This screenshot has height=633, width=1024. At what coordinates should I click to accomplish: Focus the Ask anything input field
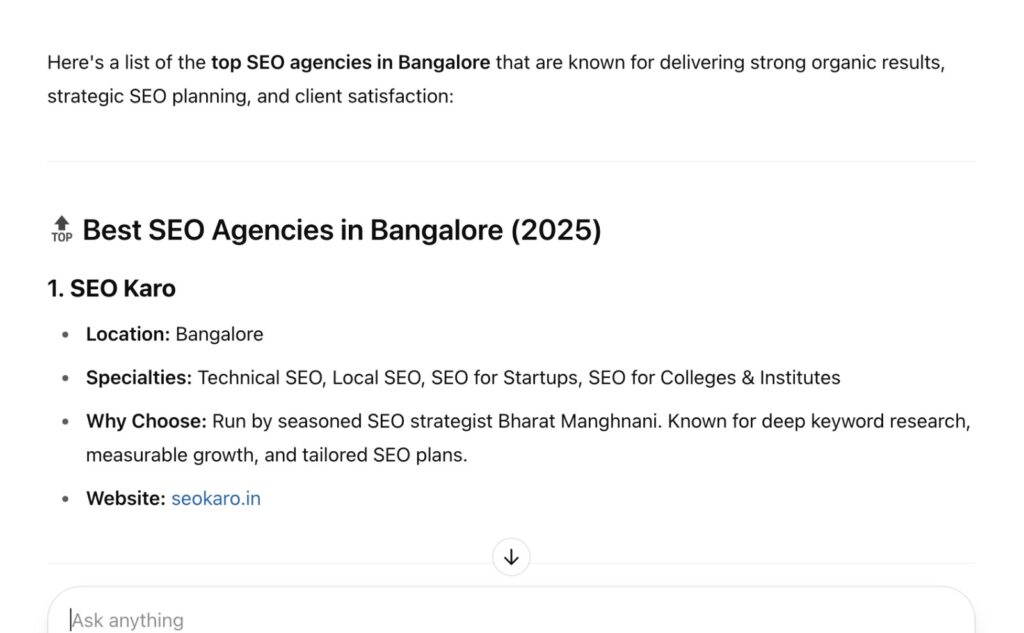511,619
